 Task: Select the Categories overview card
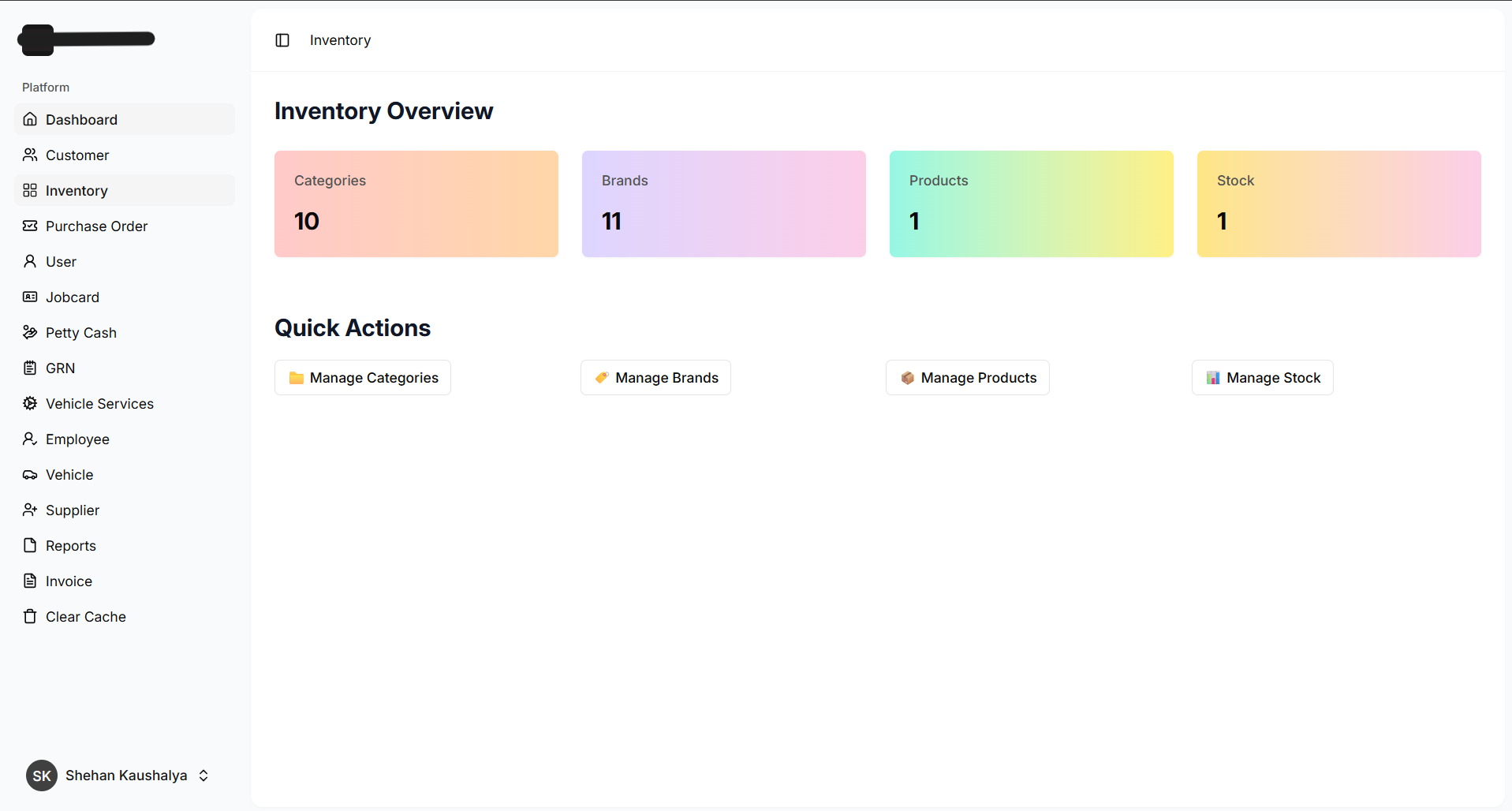pyautogui.click(x=416, y=204)
